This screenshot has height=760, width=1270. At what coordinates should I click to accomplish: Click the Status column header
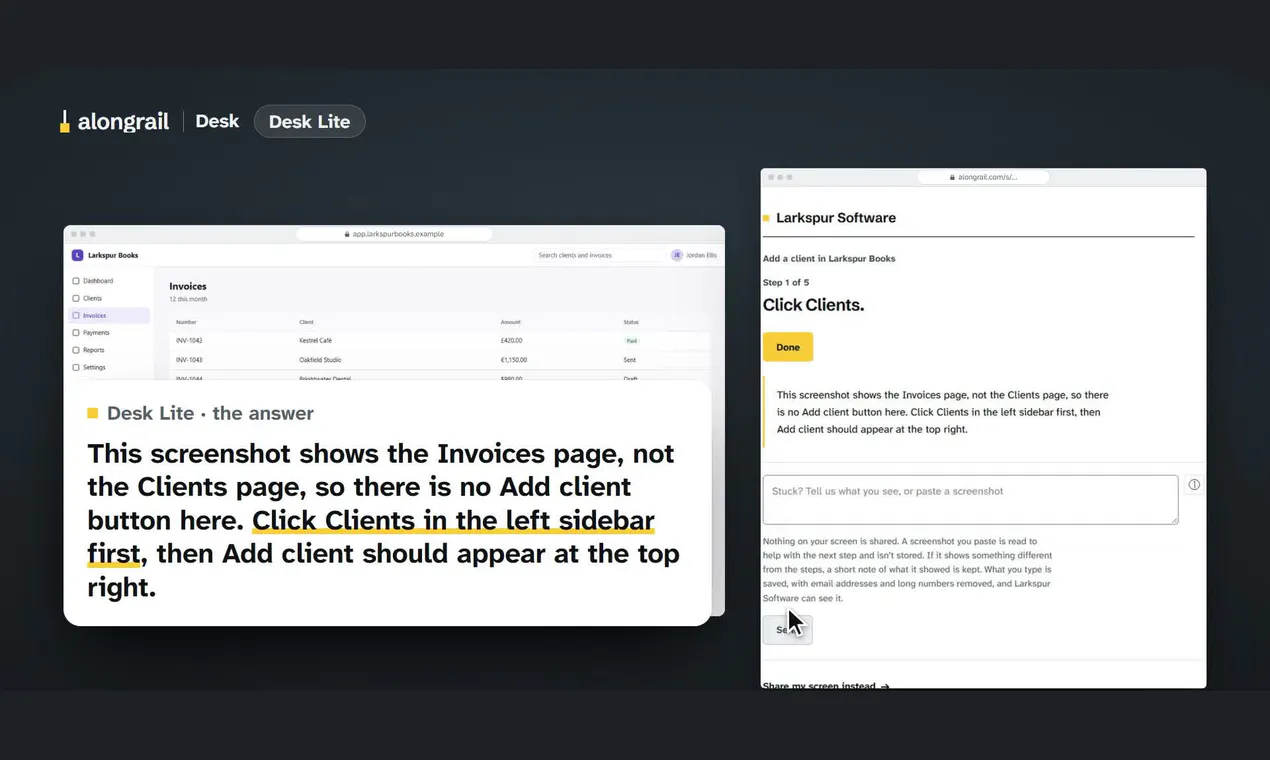(631, 322)
